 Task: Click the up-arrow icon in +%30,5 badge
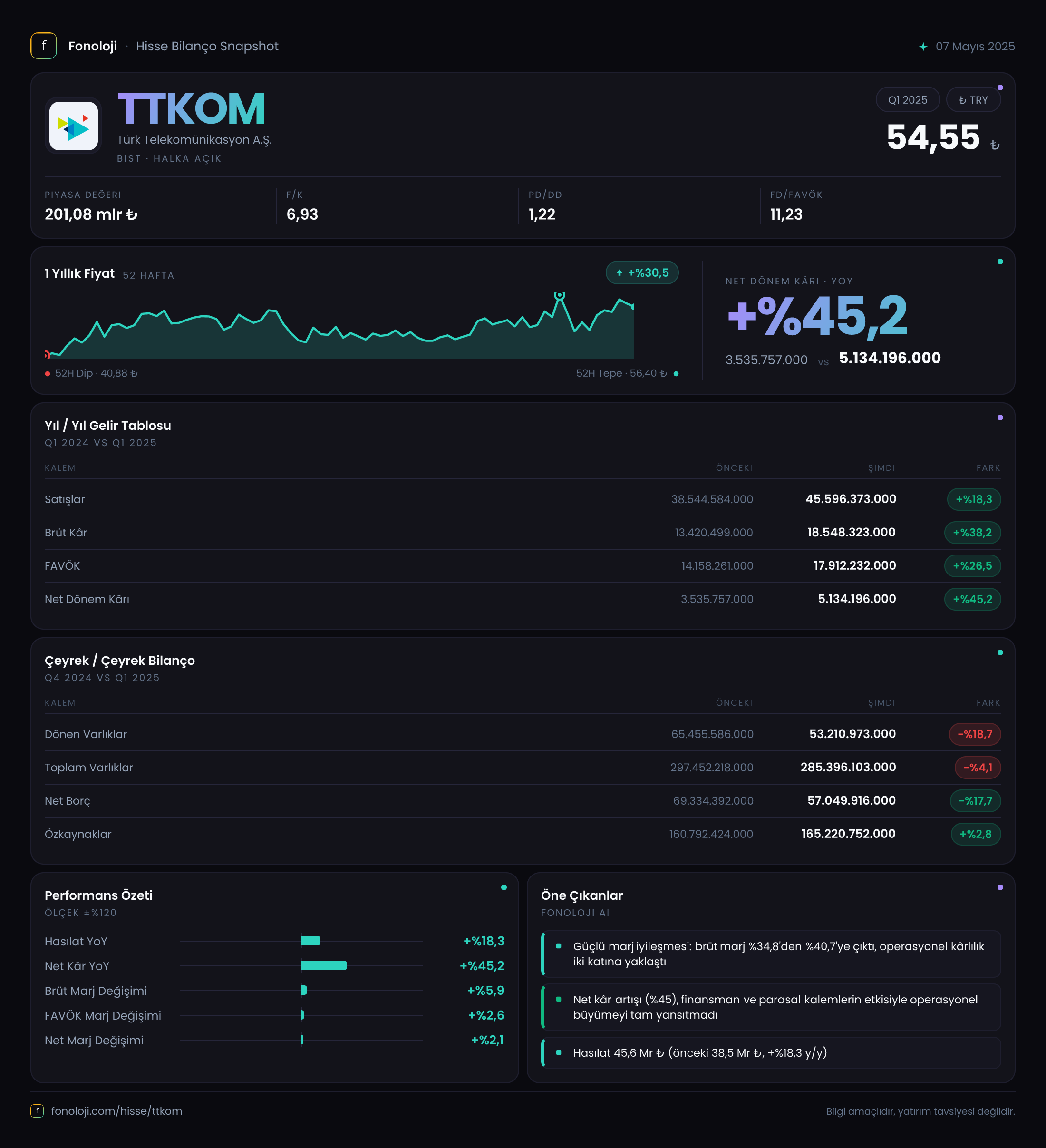[620, 273]
